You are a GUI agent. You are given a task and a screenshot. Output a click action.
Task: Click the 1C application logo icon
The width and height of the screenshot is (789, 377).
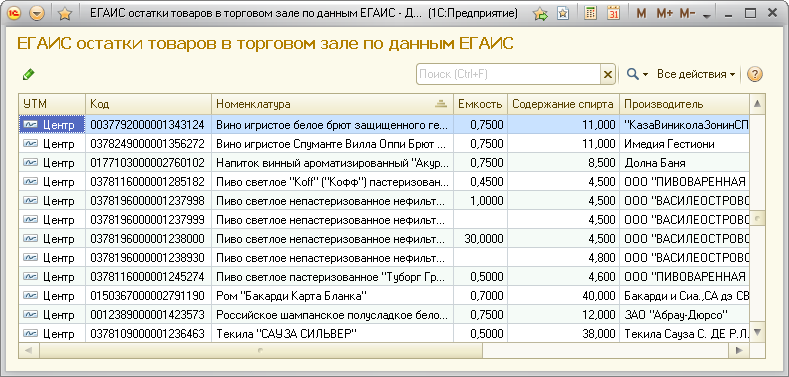(x=14, y=14)
